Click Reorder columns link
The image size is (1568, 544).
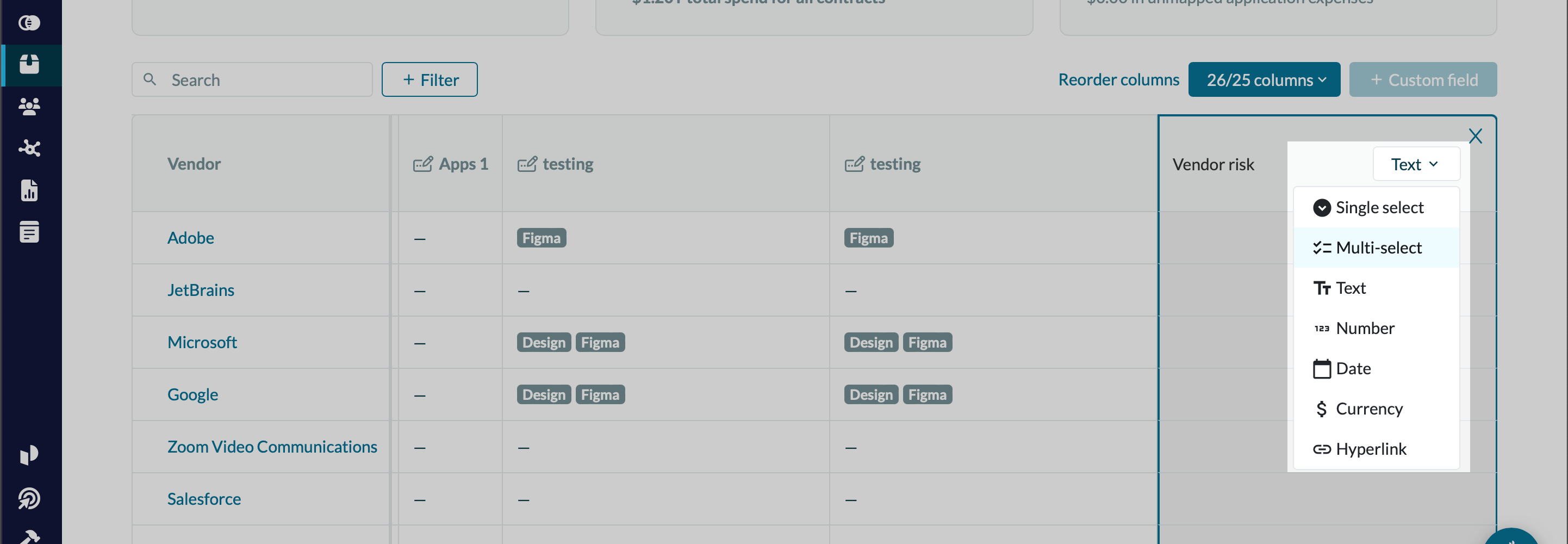pyautogui.click(x=1118, y=79)
